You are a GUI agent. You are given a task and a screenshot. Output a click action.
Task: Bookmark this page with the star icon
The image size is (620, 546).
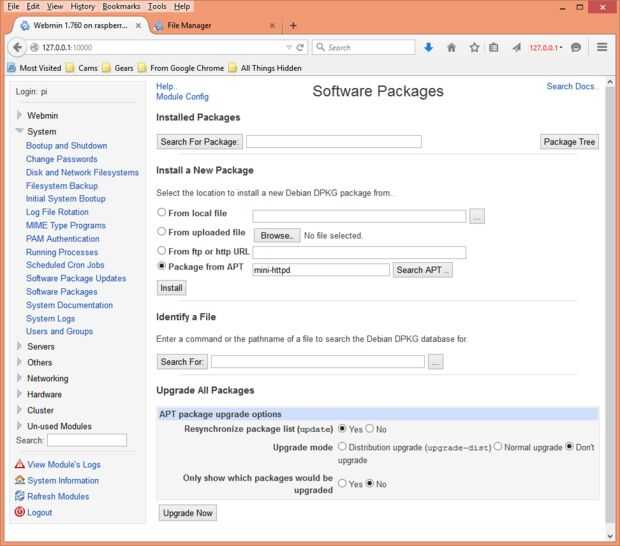(474, 47)
